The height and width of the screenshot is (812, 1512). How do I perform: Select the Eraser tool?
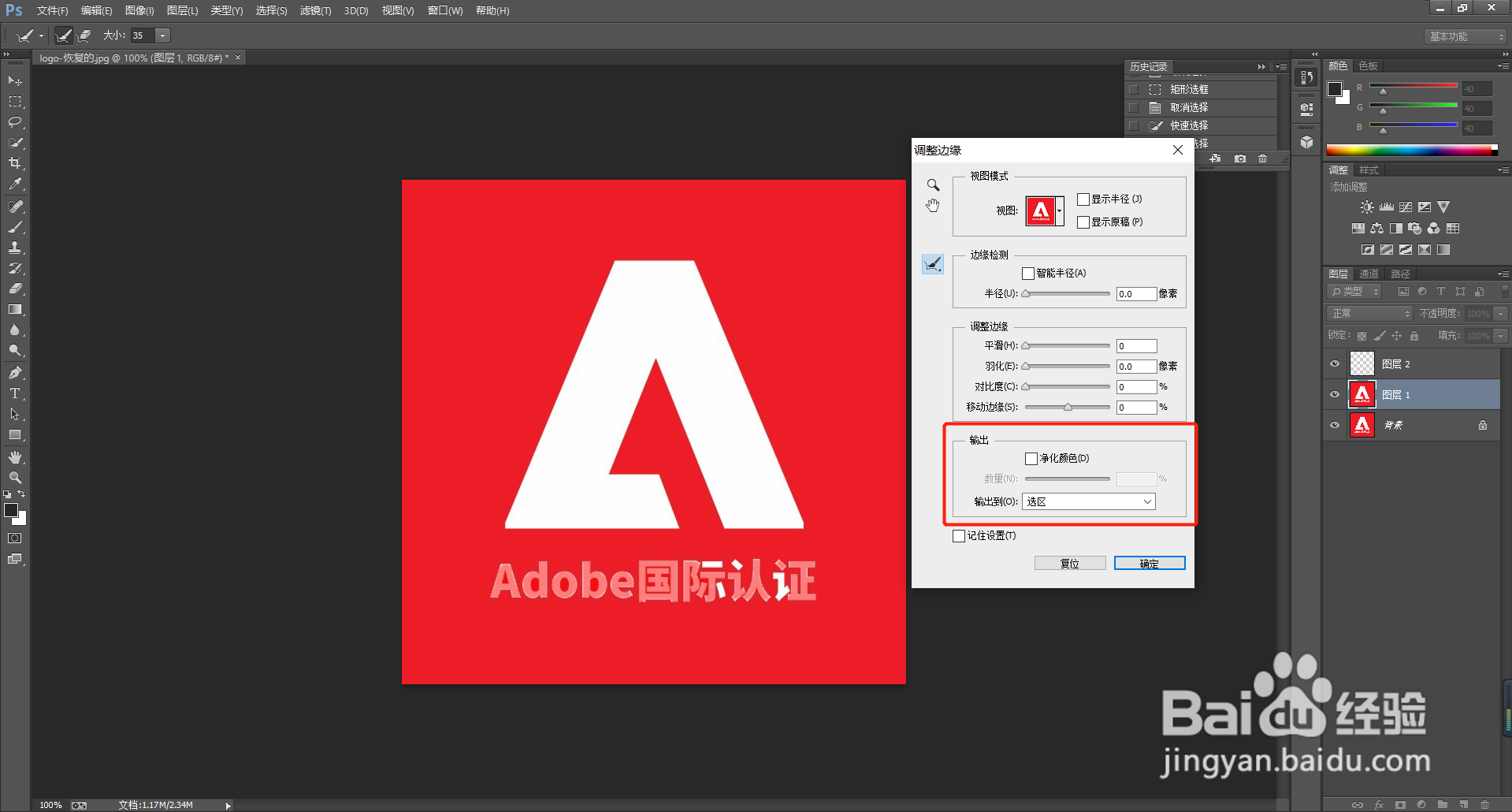coord(15,289)
